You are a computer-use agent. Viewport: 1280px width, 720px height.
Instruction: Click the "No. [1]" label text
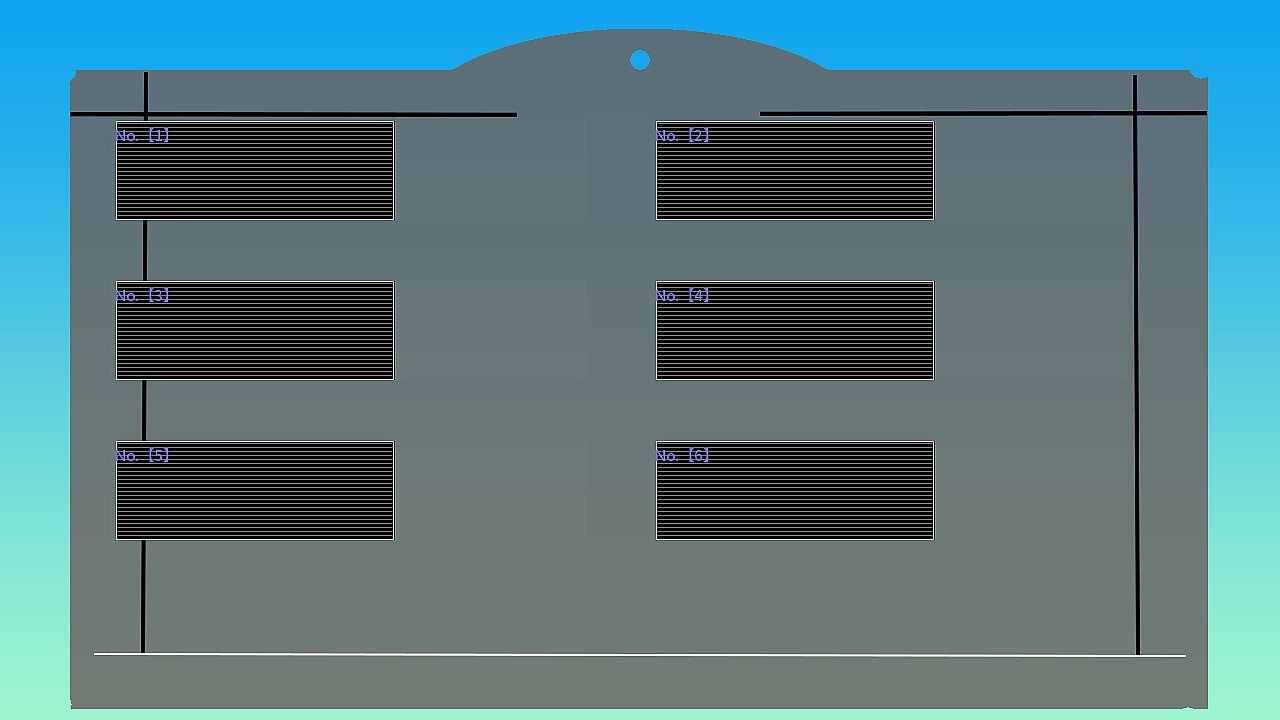coord(142,135)
